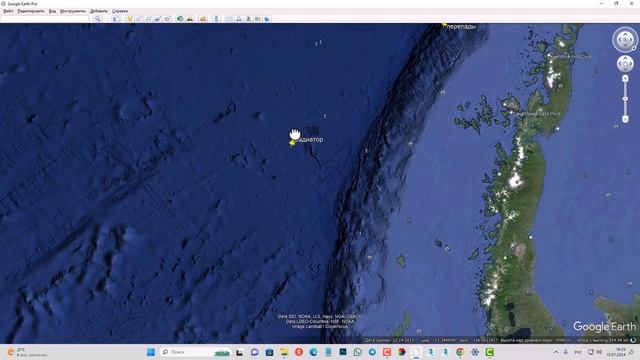Click the zoom slider handle
640x360 pixels.
point(625,99)
